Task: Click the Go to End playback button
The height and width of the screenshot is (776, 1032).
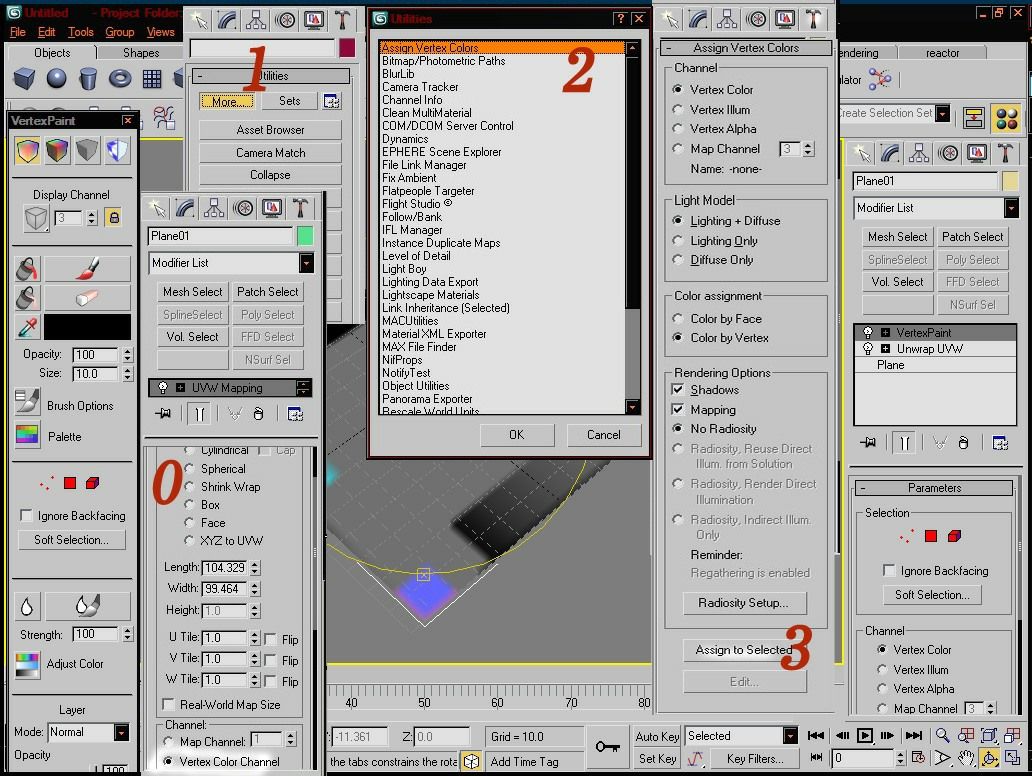Action: [913, 735]
